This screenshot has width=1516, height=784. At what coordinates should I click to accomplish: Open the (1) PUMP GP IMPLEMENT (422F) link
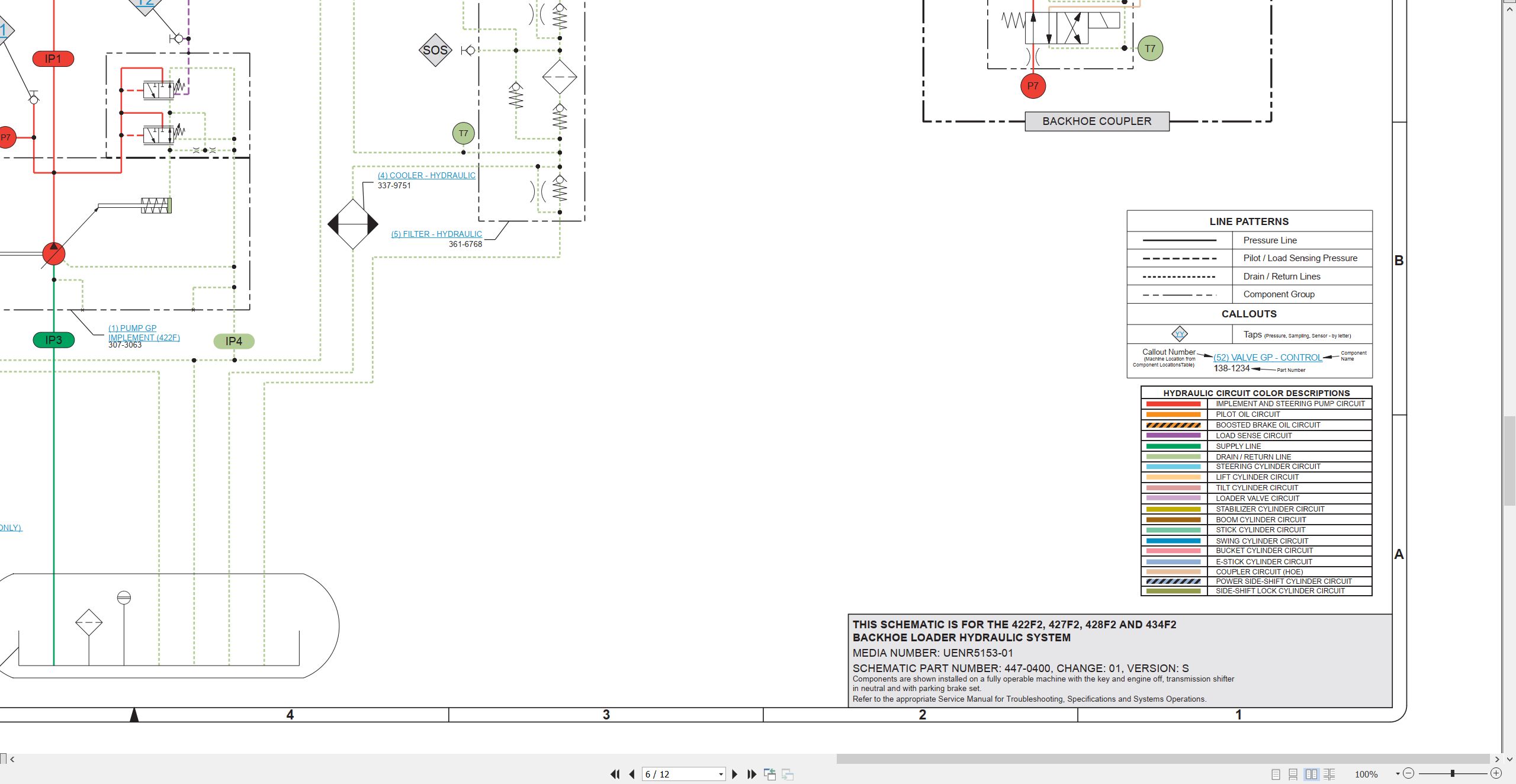[x=144, y=333]
